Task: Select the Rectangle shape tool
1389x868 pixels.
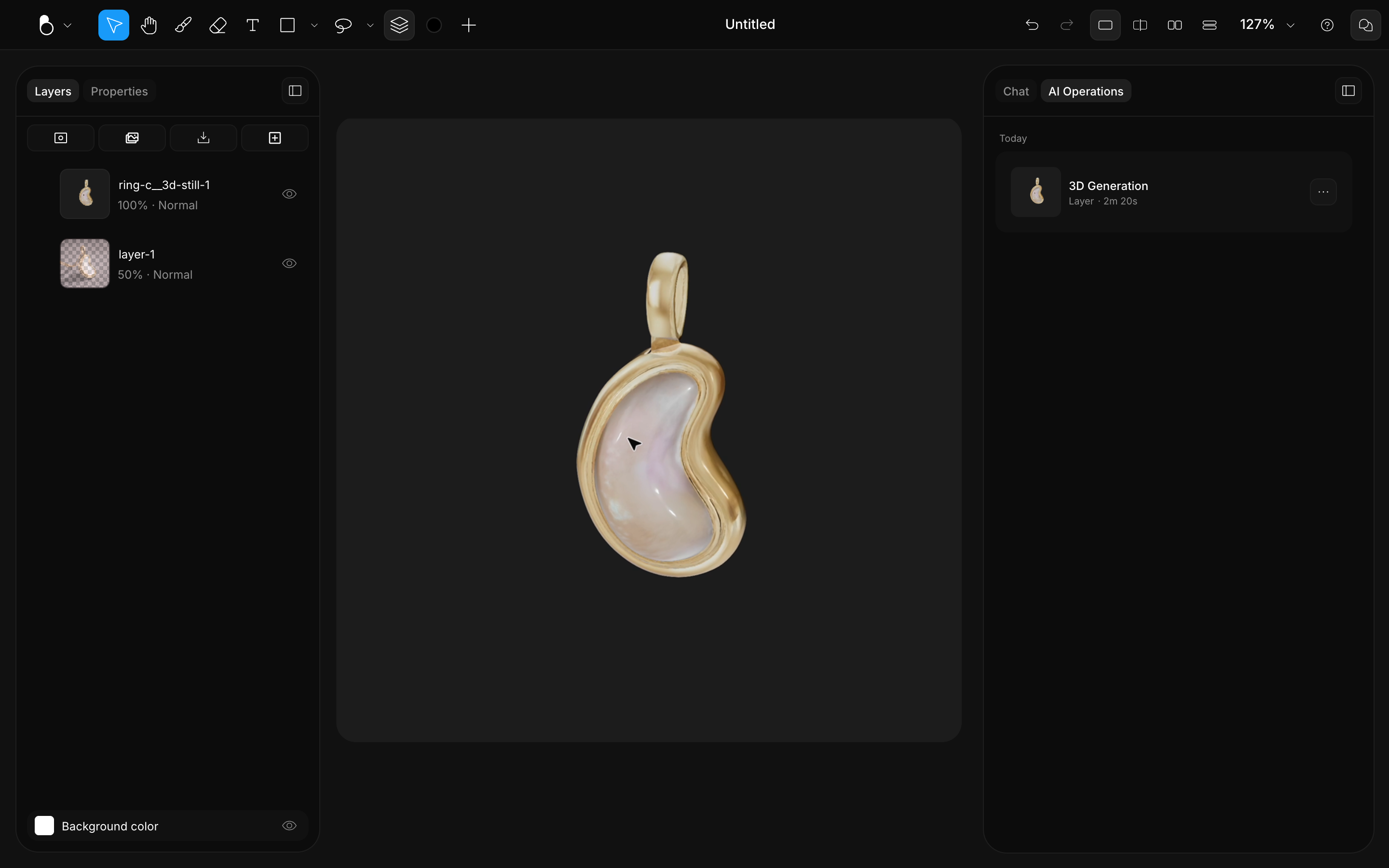Action: [287, 25]
